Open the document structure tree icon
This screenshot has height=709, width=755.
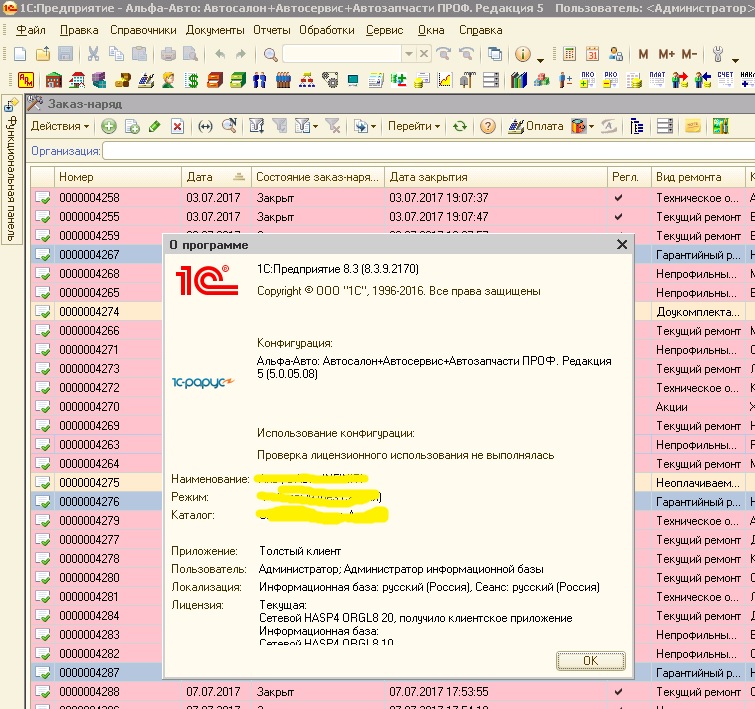click(x=637, y=126)
